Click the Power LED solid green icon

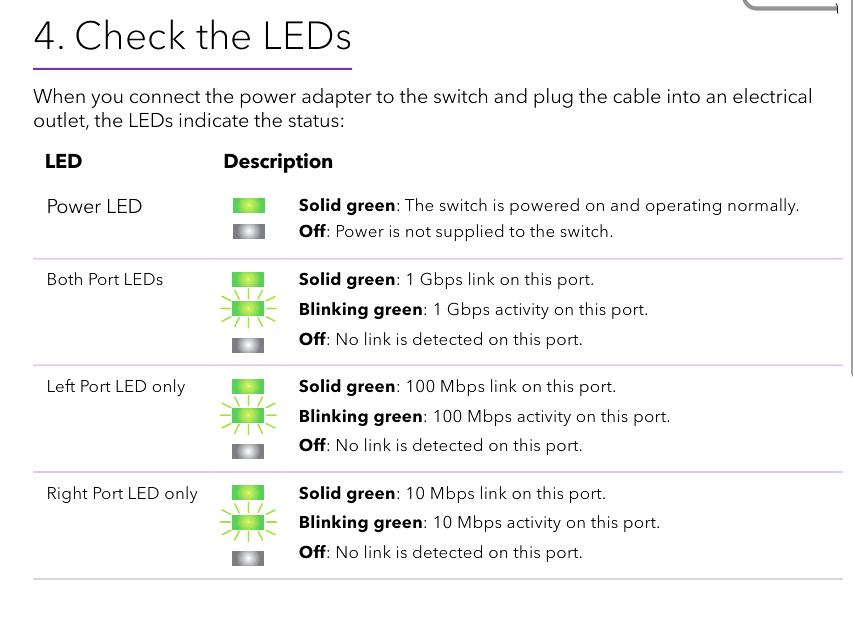point(249,205)
